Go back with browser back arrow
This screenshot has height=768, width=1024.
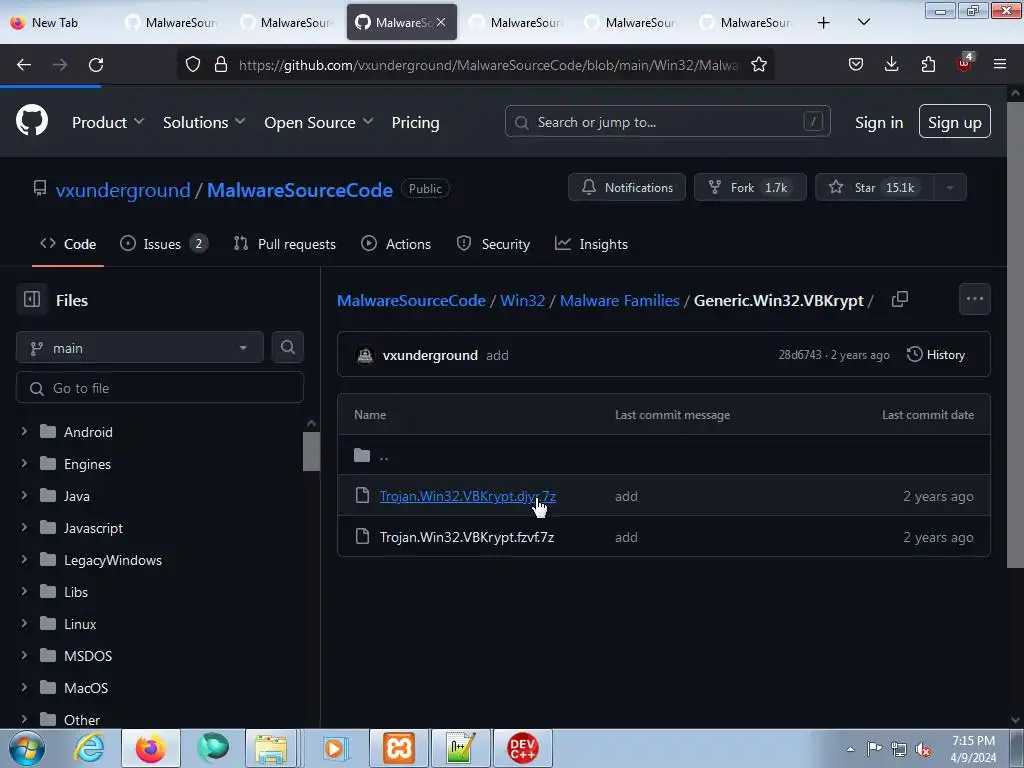(24, 65)
